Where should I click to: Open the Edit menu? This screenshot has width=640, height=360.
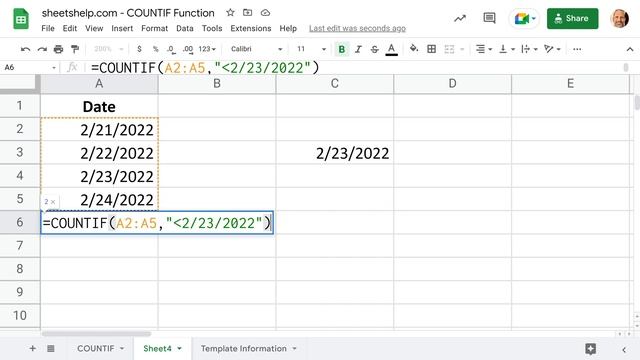(x=70, y=28)
